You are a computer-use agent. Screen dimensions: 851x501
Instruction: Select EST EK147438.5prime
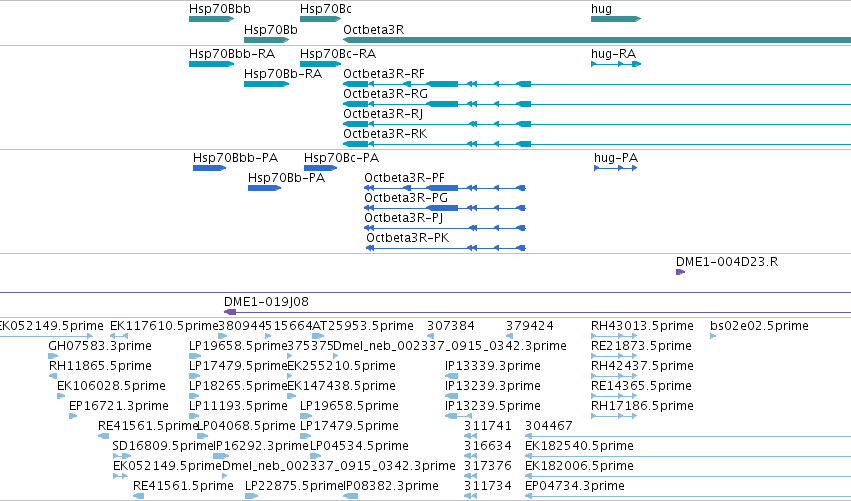point(291,397)
